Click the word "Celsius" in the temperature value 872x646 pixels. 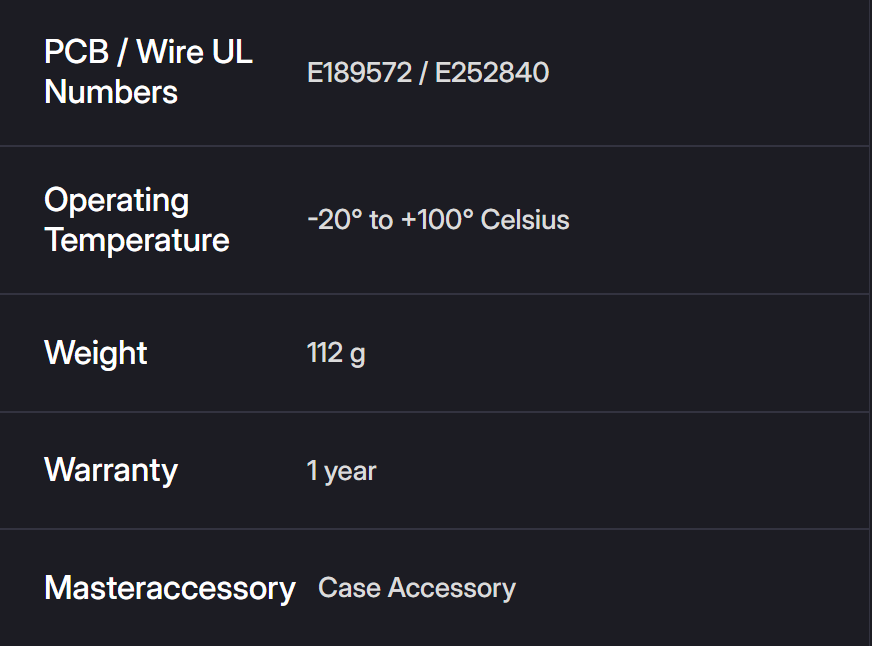(x=525, y=220)
